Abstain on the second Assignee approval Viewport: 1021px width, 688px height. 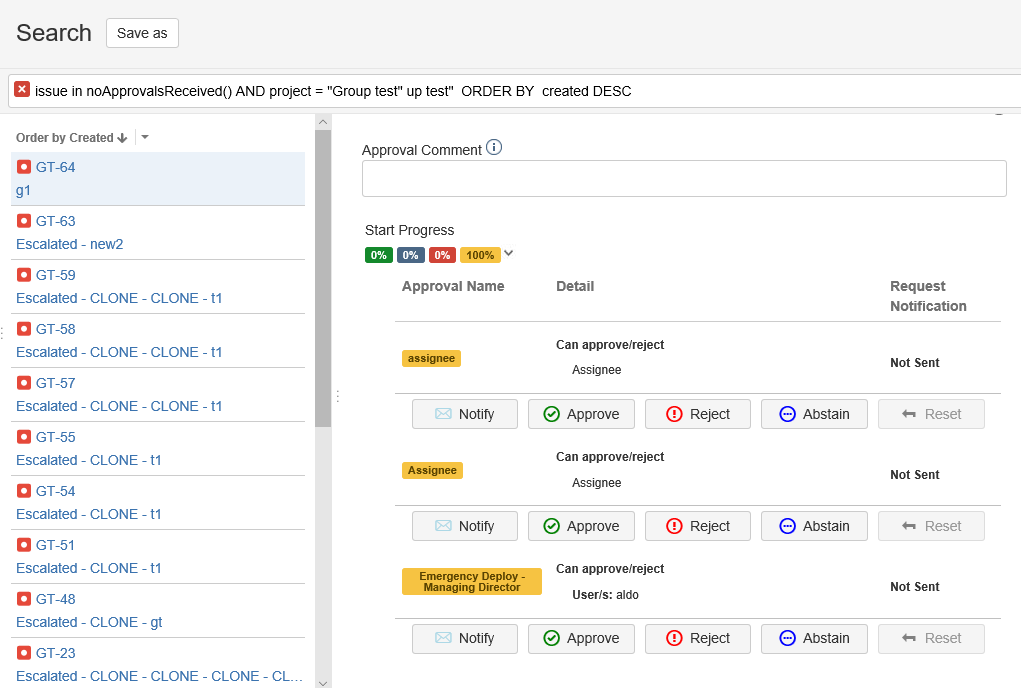(x=813, y=526)
